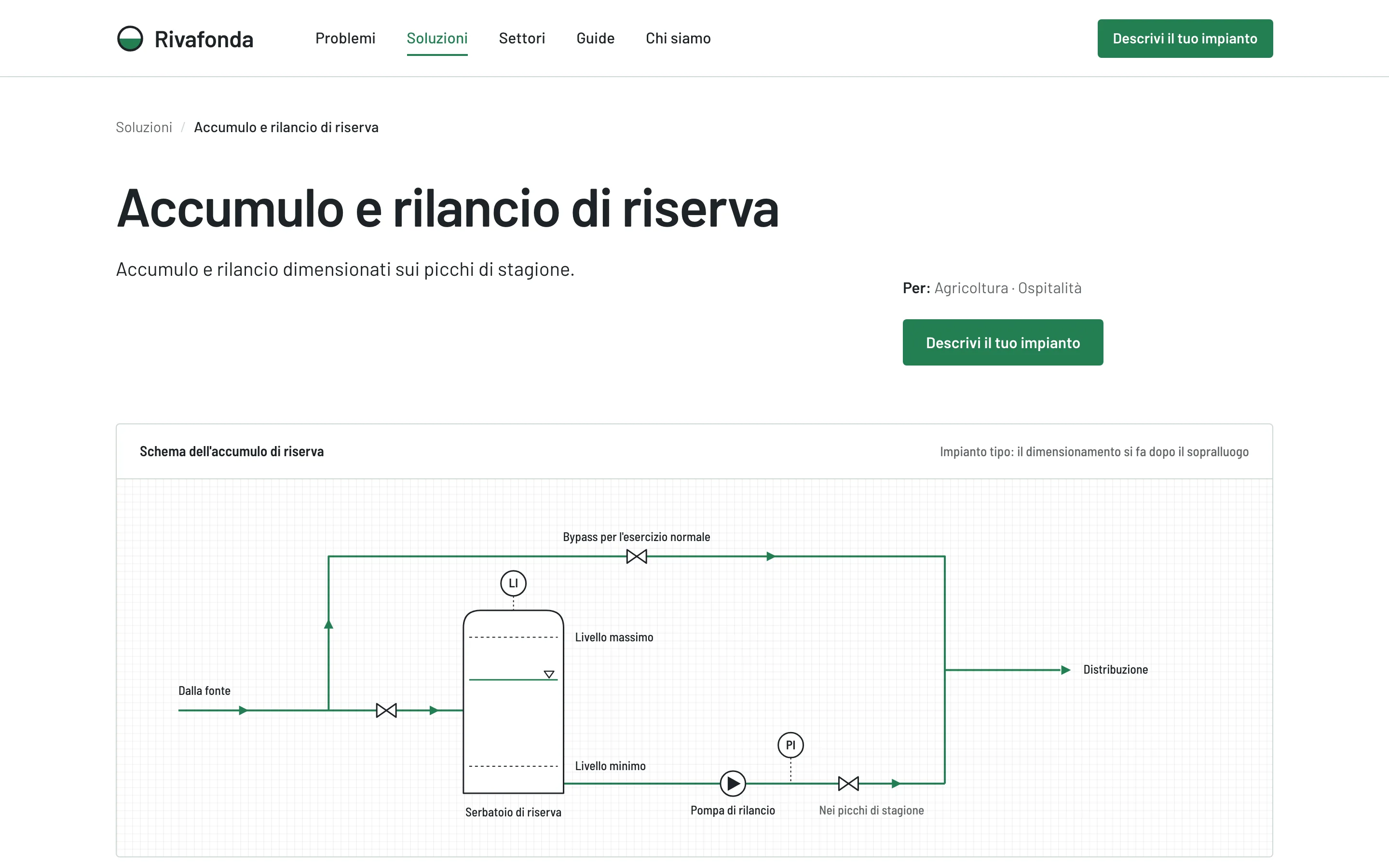Open the Problemi menu item
The image size is (1389, 868).
tap(345, 39)
